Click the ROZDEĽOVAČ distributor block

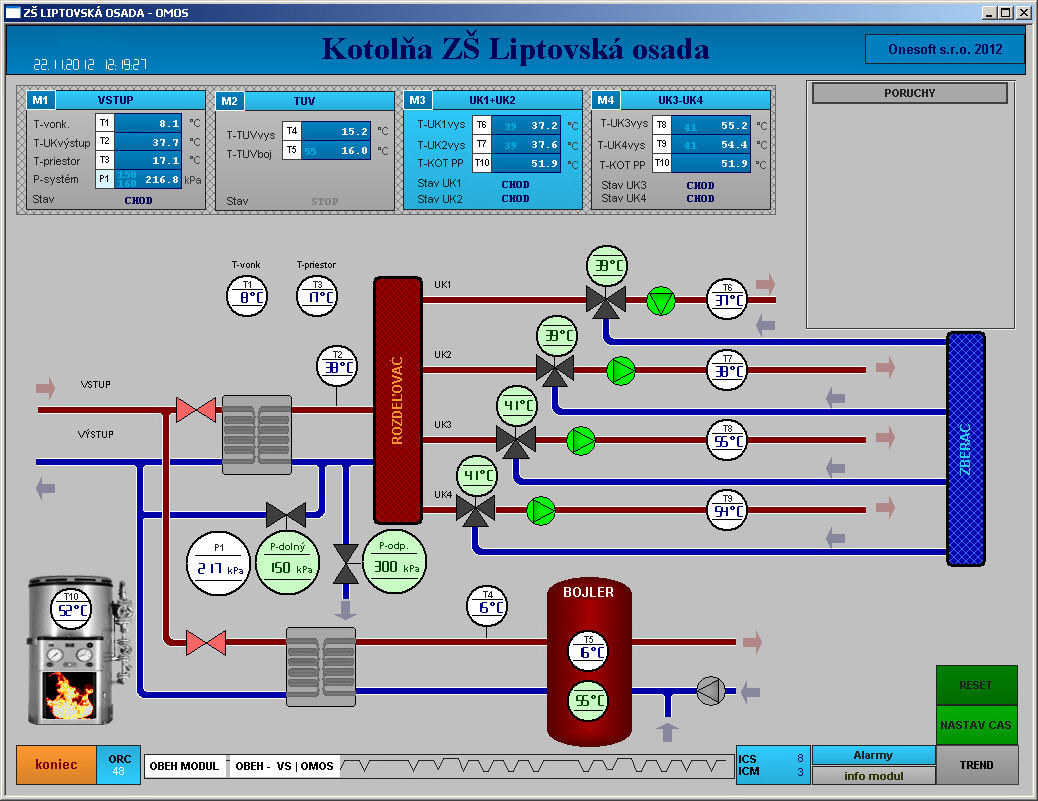pyautogui.click(x=398, y=400)
